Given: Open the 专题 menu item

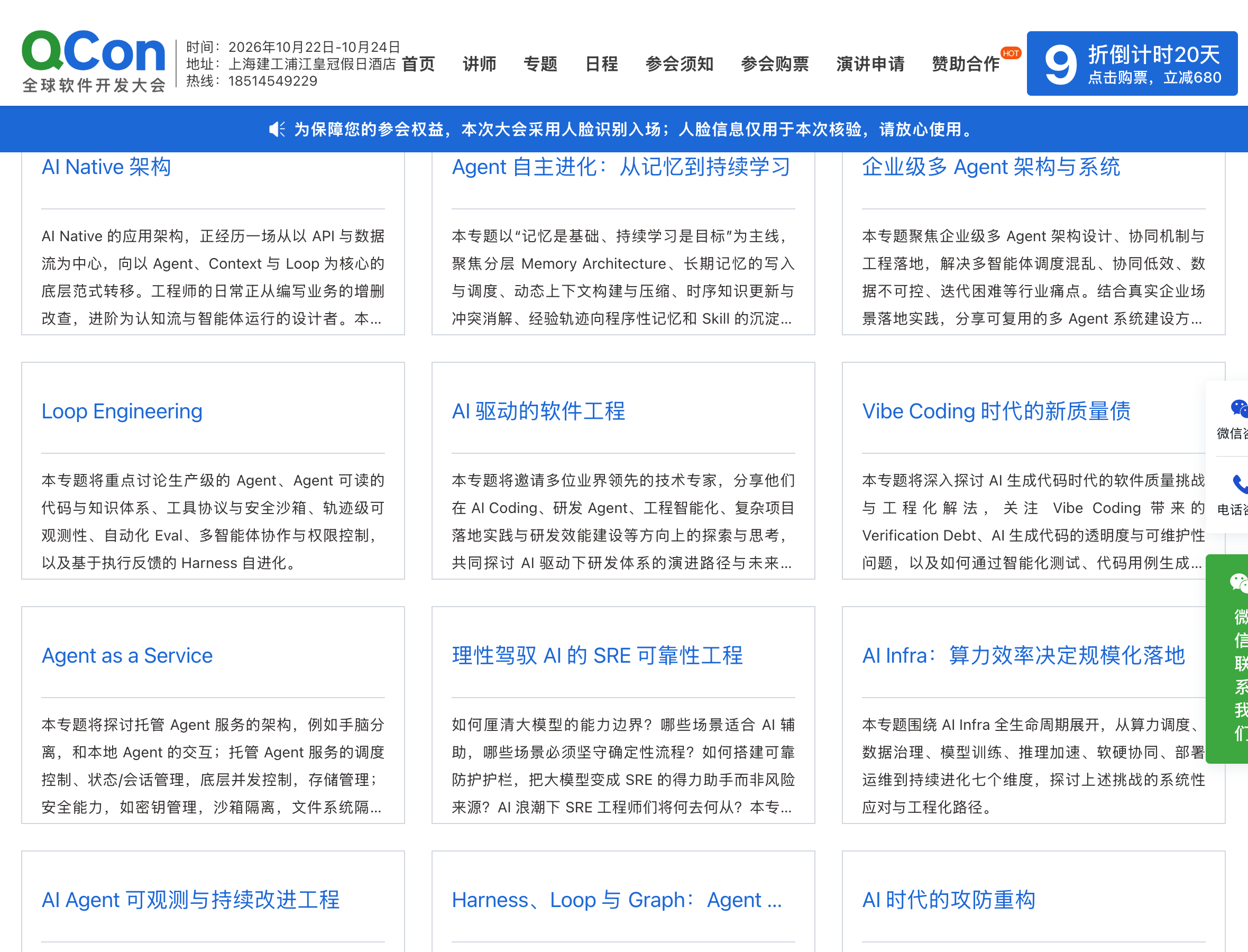Looking at the screenshot, I should point(540,64).
